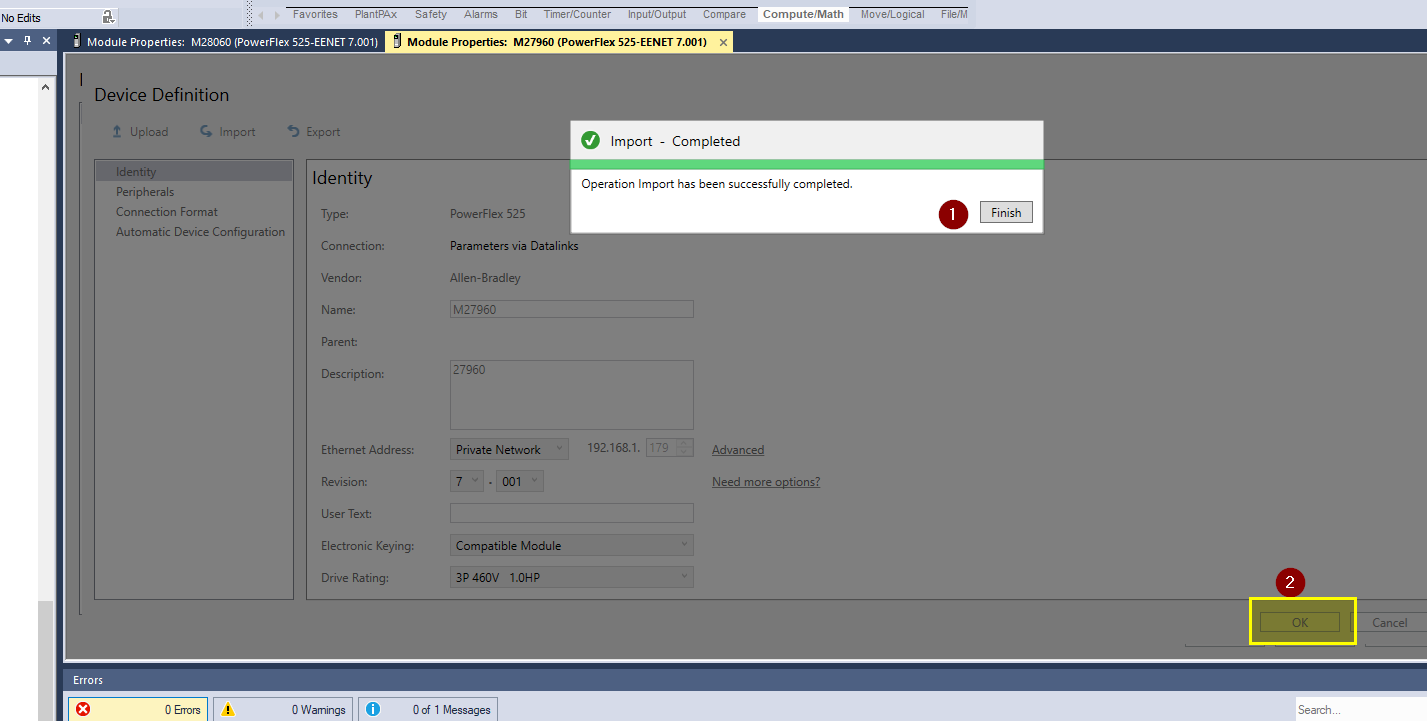The width and height of the screenshot is (1427, 721).
Task: Click the module icon on the M27960 tab
Action: coord(397,42)
